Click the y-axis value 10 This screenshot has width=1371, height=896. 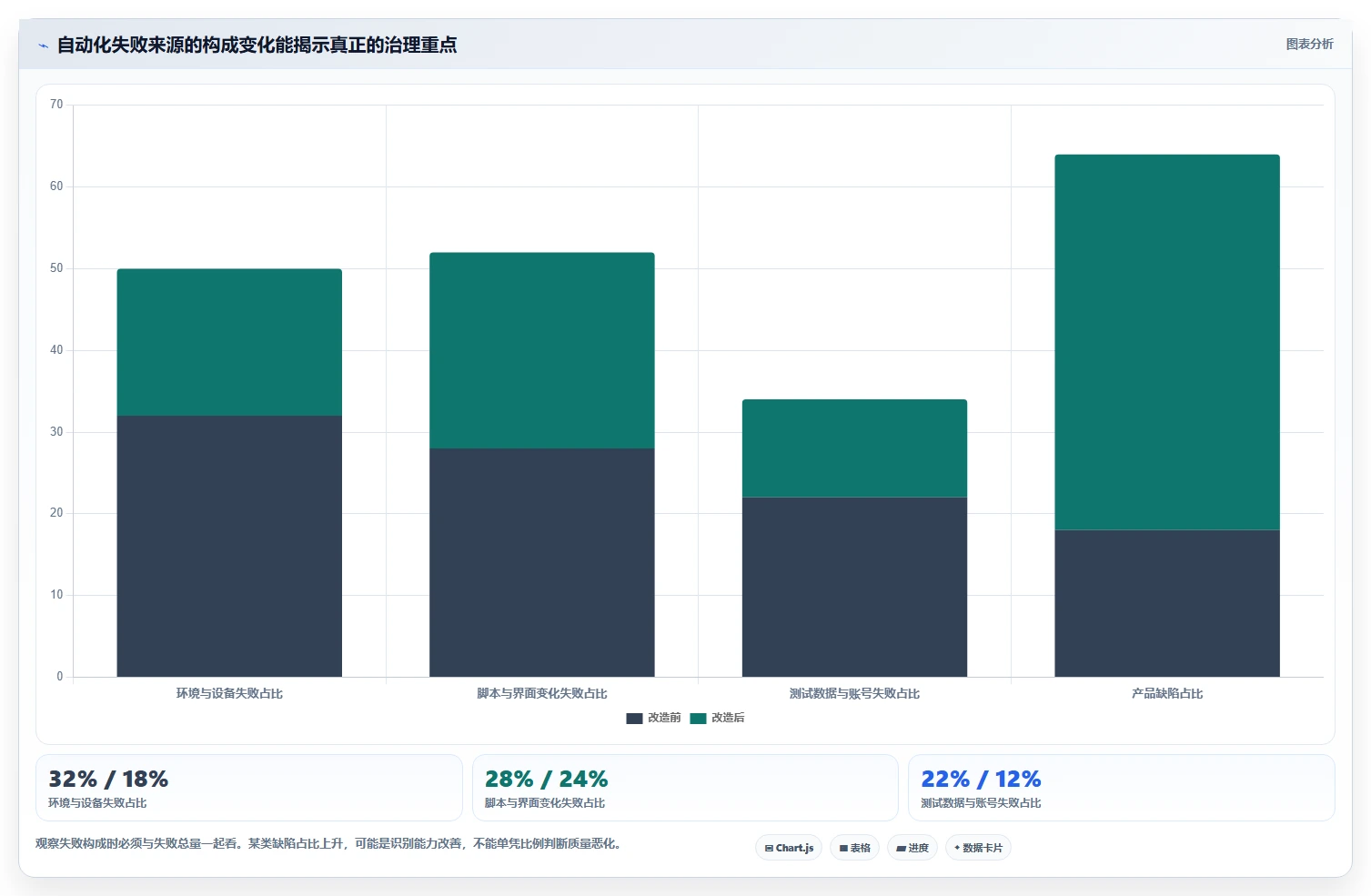(x=56, y=595)
